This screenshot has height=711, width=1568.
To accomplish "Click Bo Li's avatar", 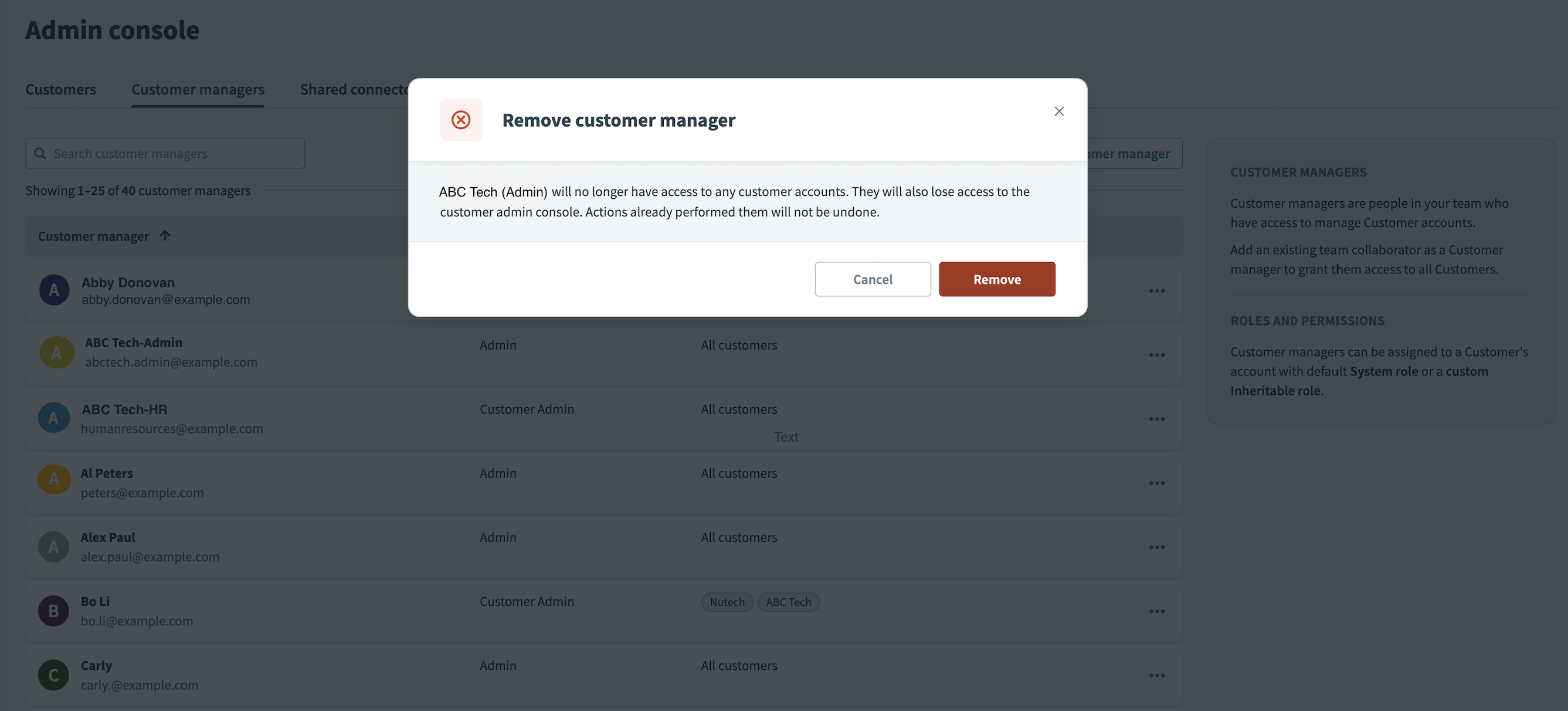I will coord(53,611).
